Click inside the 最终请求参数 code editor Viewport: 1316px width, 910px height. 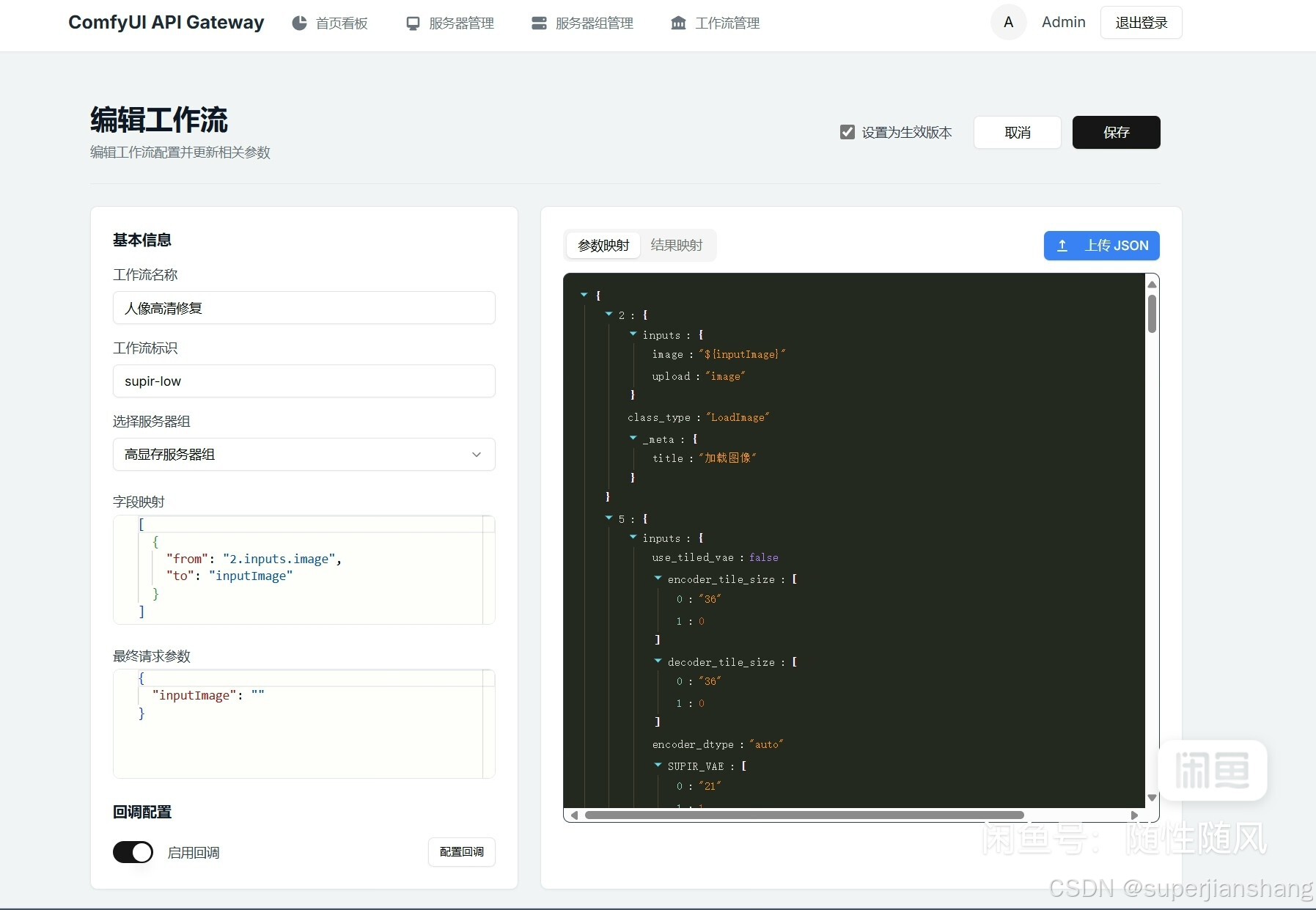point(304,724)
